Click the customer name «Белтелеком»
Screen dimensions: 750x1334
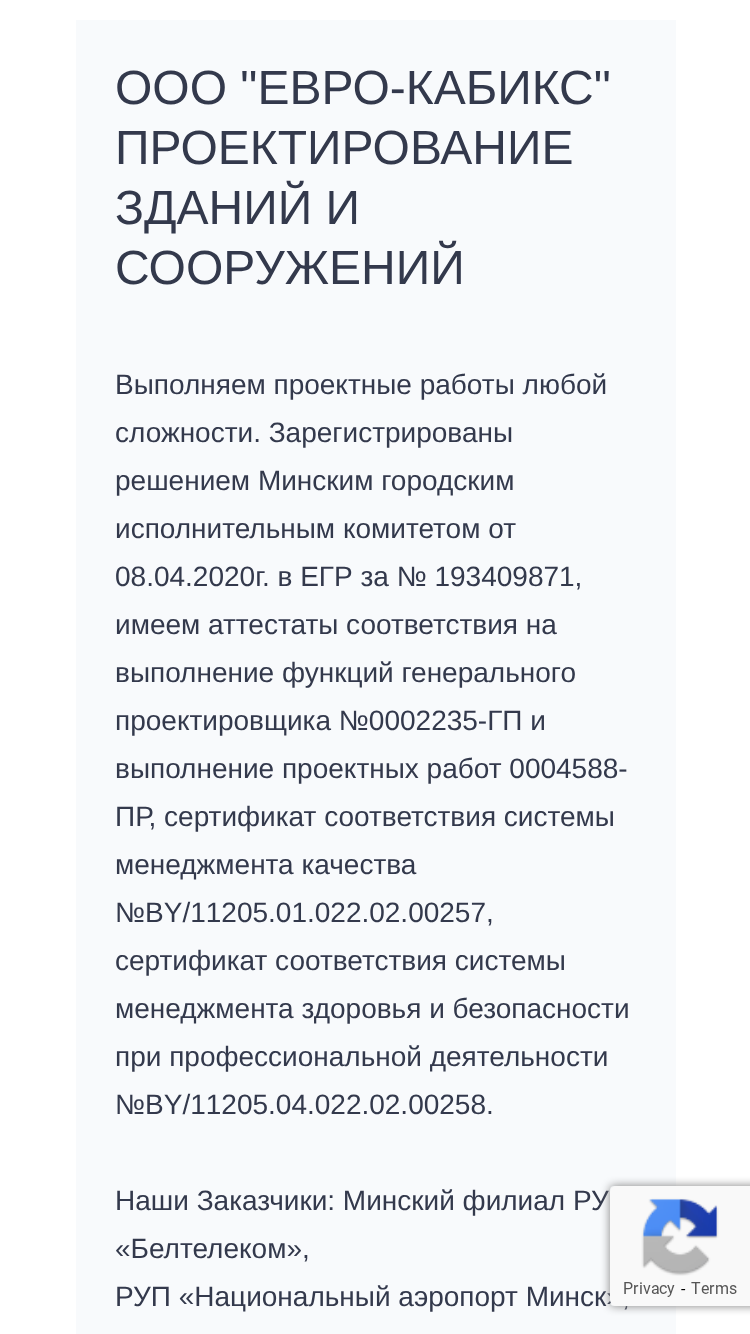212,1249
